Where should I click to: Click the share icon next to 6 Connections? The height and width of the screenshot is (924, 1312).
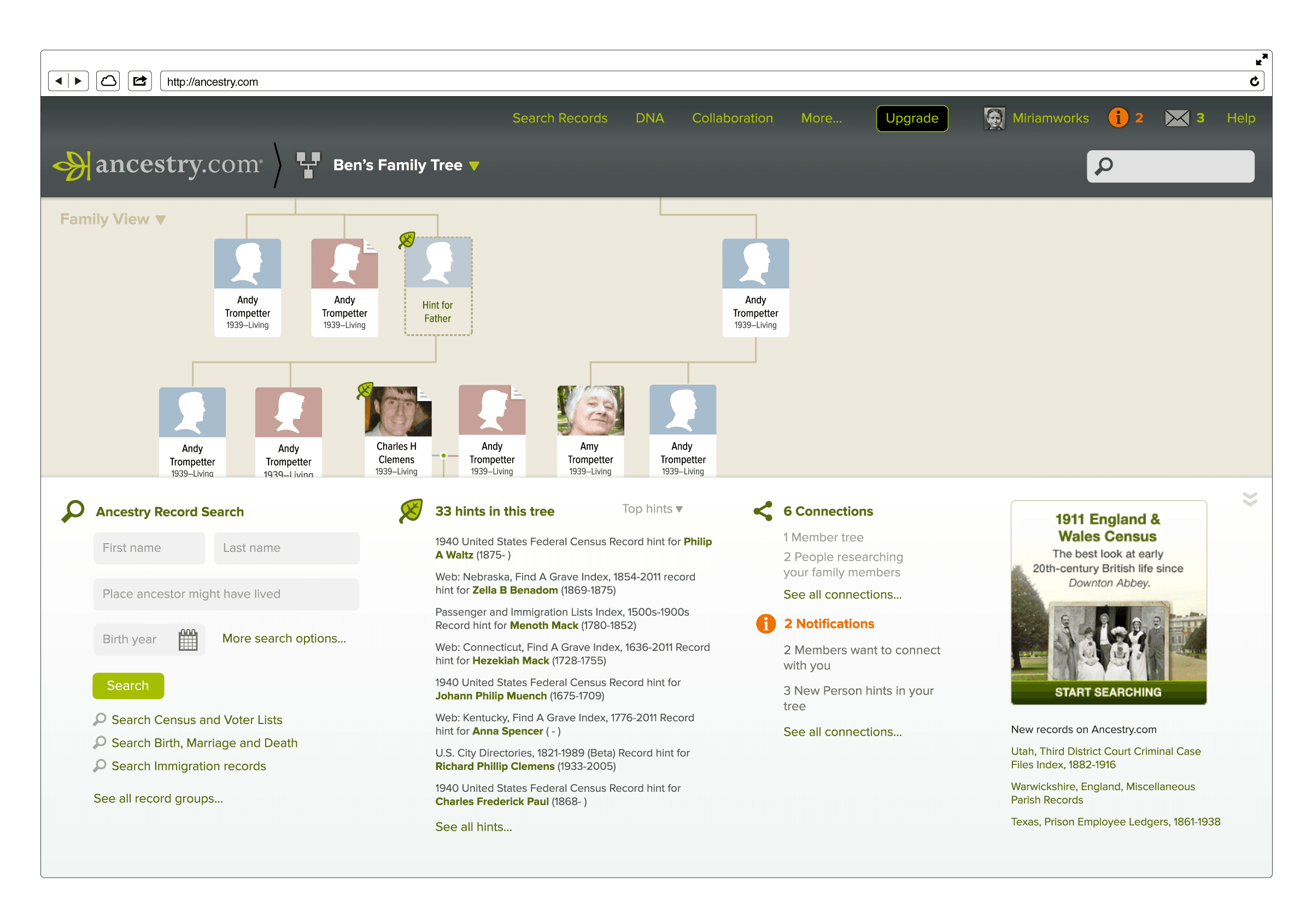click(764, 511)
